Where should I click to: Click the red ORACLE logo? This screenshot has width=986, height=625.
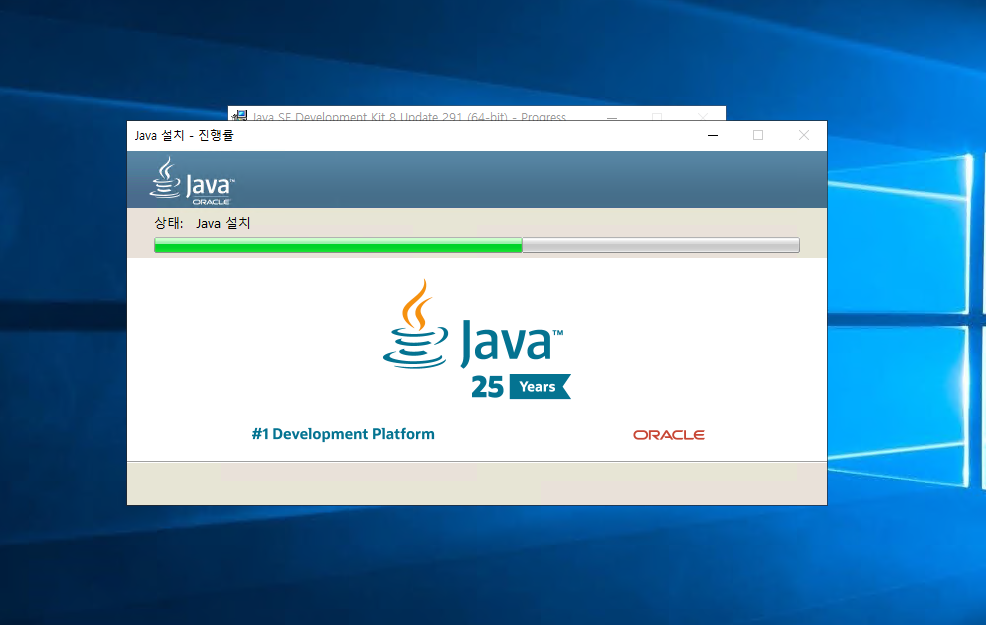[668, 434]
